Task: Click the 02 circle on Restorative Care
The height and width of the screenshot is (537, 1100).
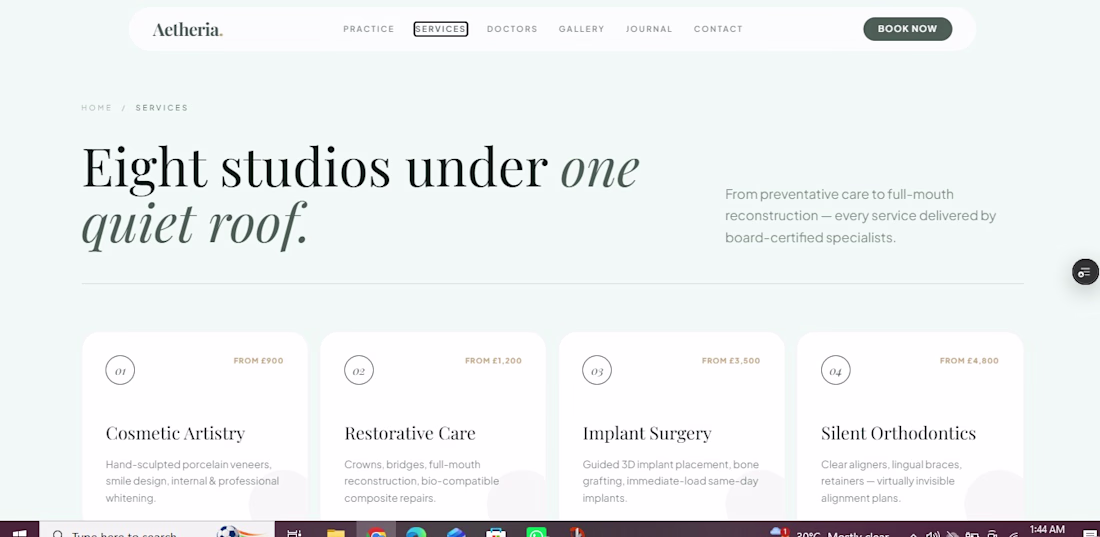Action: 358,370
